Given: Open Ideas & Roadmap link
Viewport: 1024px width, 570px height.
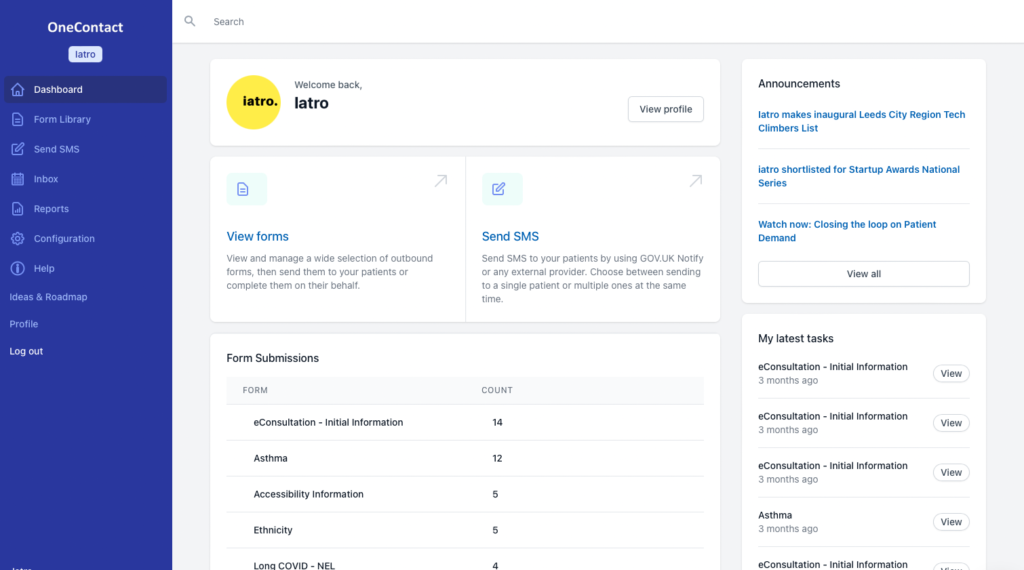Looking at the screenshot, I should (x=48, y=297).
